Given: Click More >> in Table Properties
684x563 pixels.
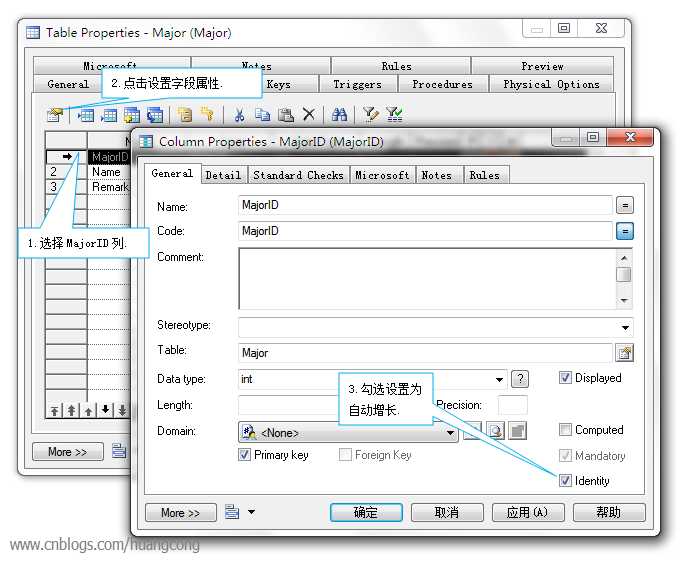Looking at the screenshot, I should click(x=68, y=451).
